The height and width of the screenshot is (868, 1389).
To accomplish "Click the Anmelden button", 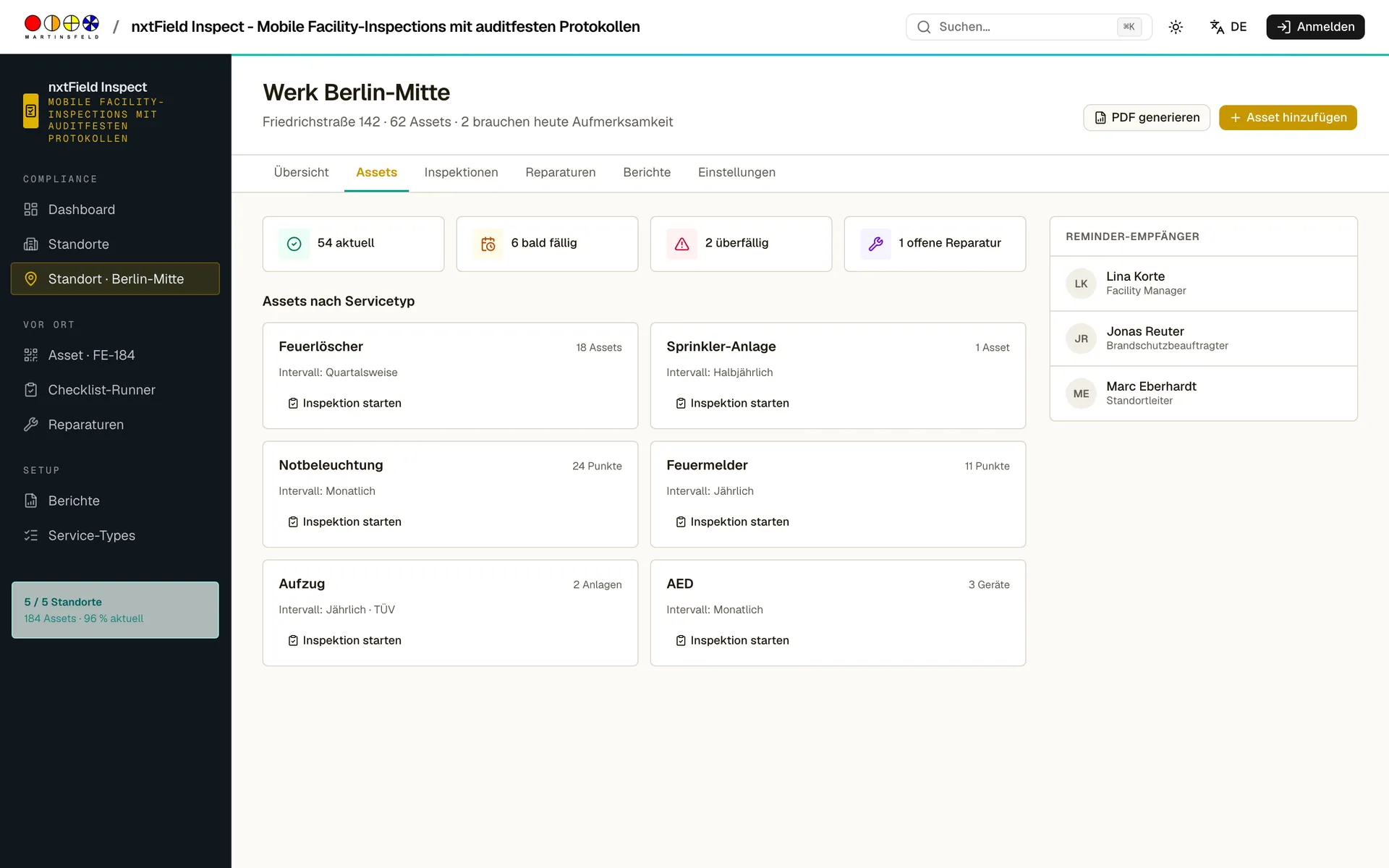I will (1315, 27).
